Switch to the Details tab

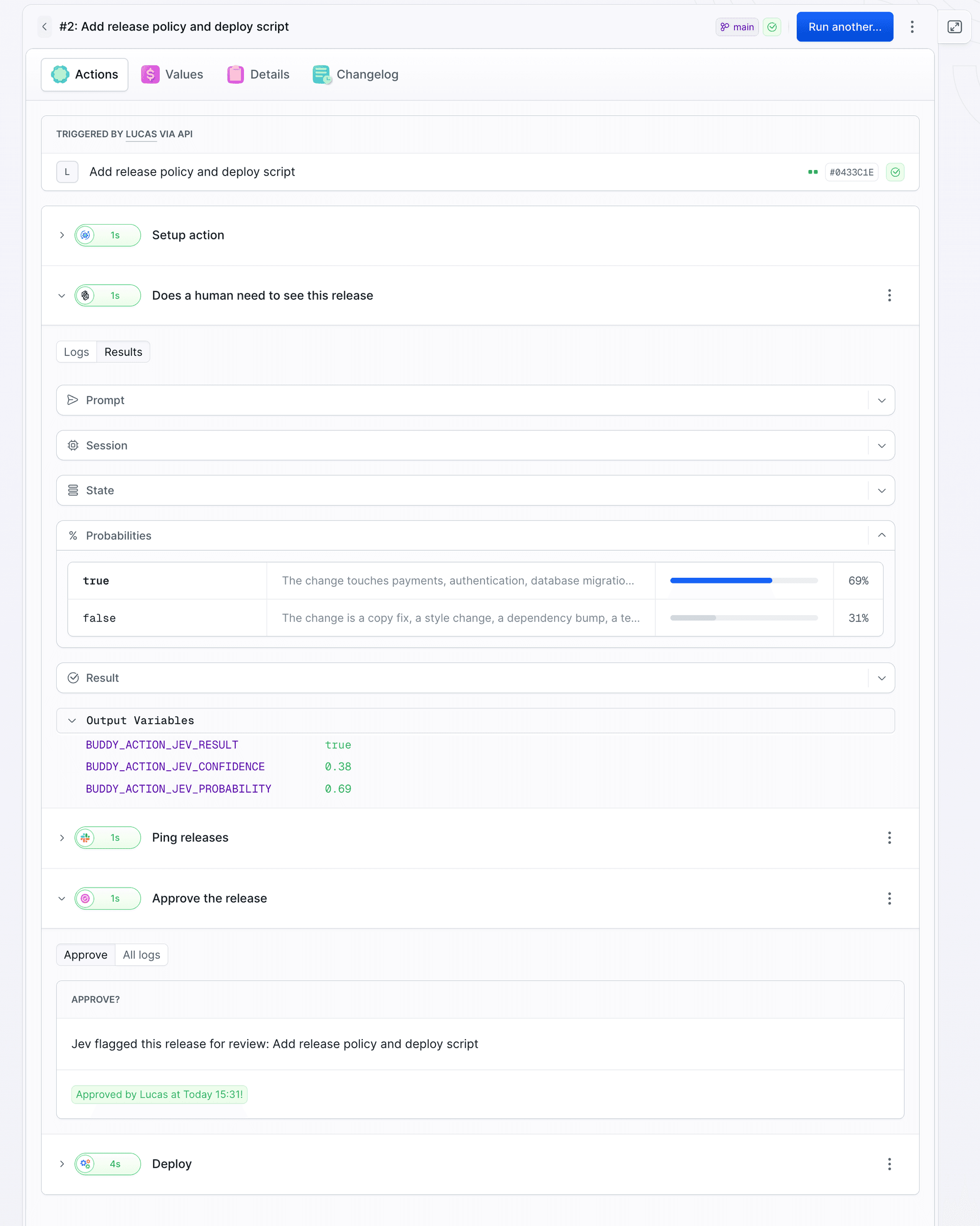[258, 75]
